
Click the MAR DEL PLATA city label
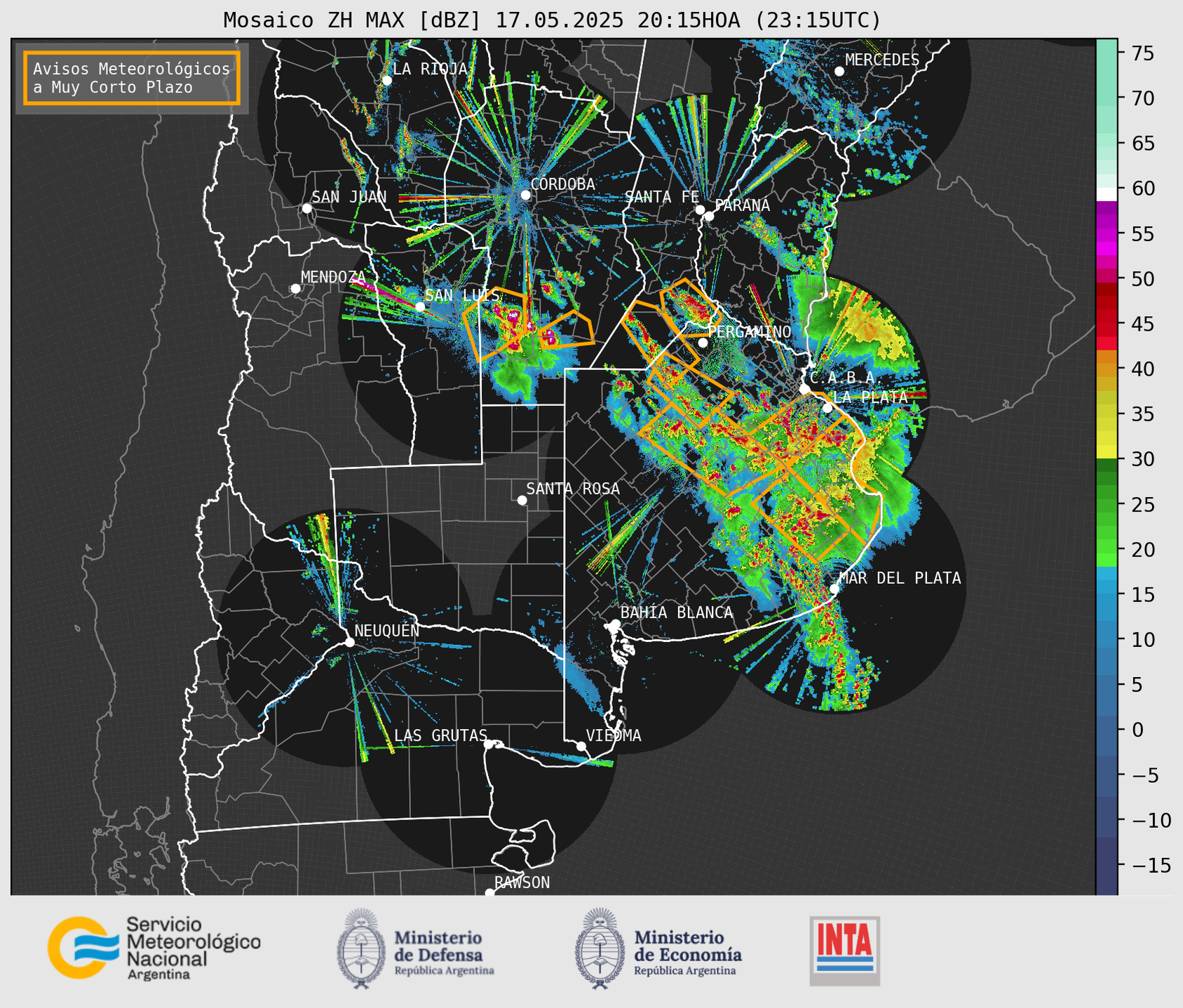(900, 578)
